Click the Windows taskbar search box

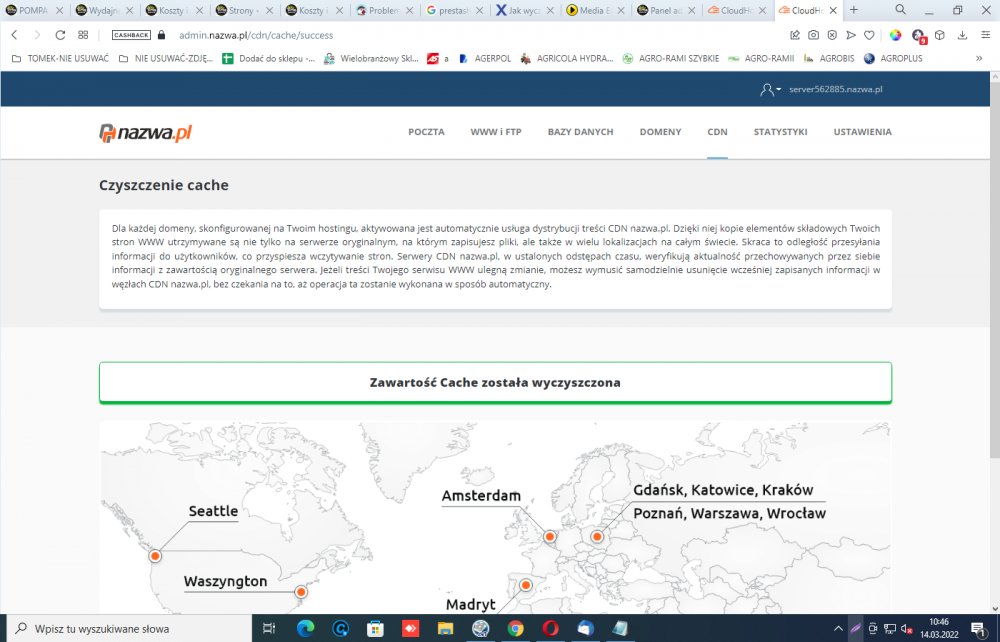pyautogui.click(x=129, y=628)
